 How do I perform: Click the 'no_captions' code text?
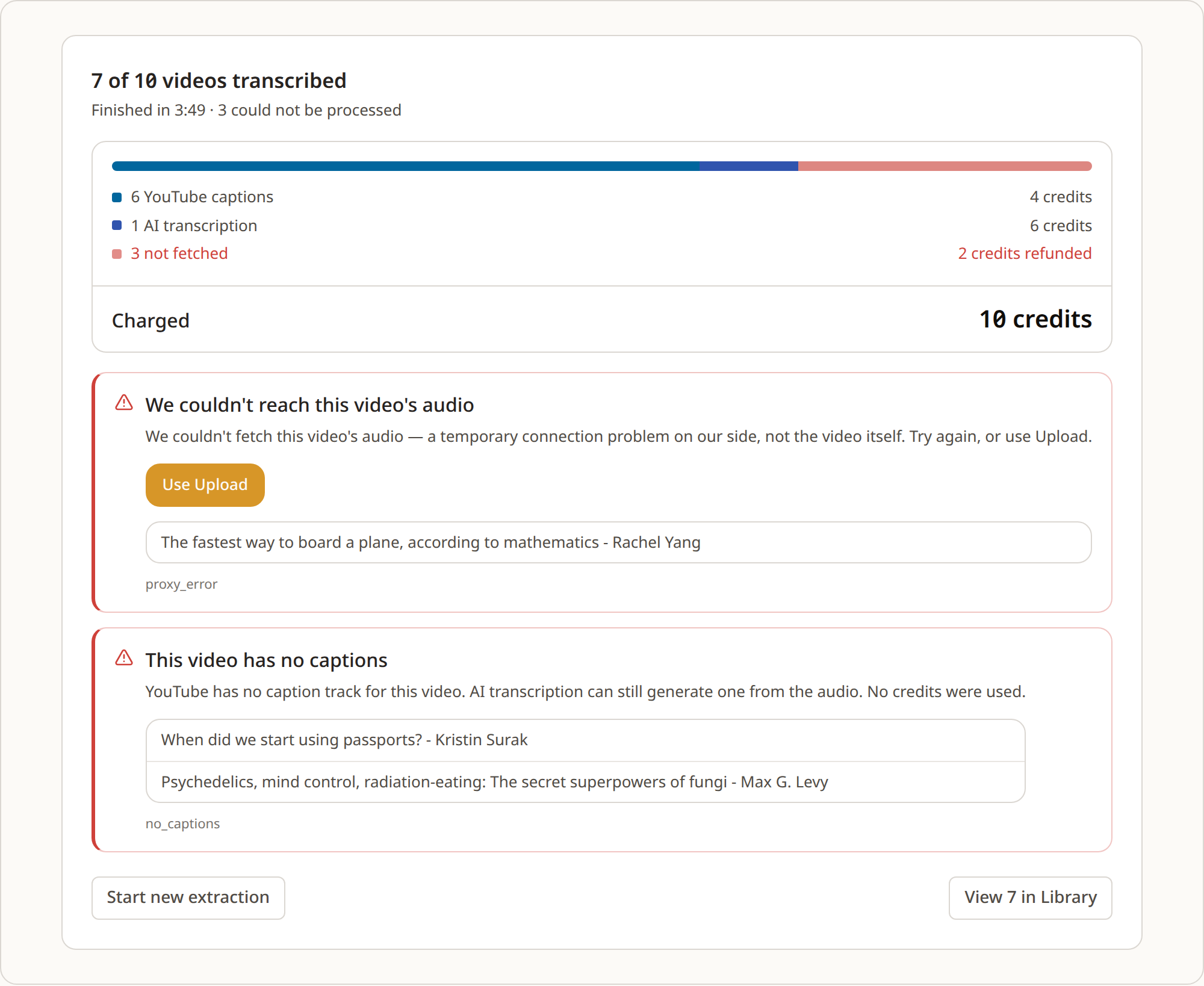[182, 823]
